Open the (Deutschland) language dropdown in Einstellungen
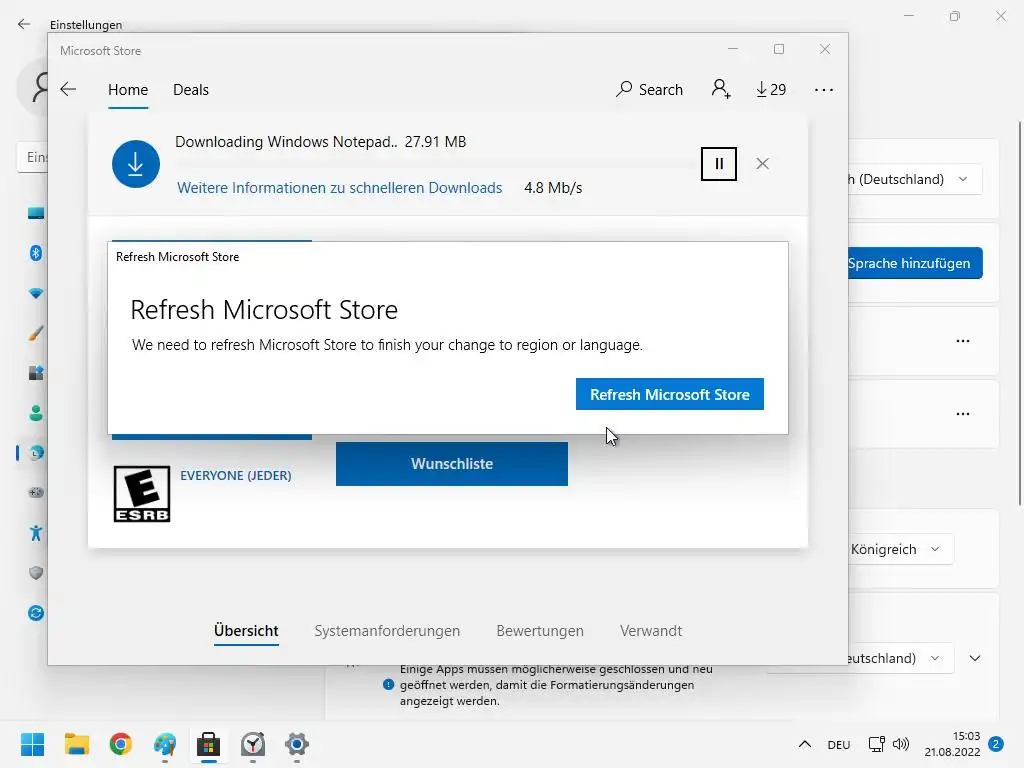This screenshot has height=768, width=1024. point(915,179)
